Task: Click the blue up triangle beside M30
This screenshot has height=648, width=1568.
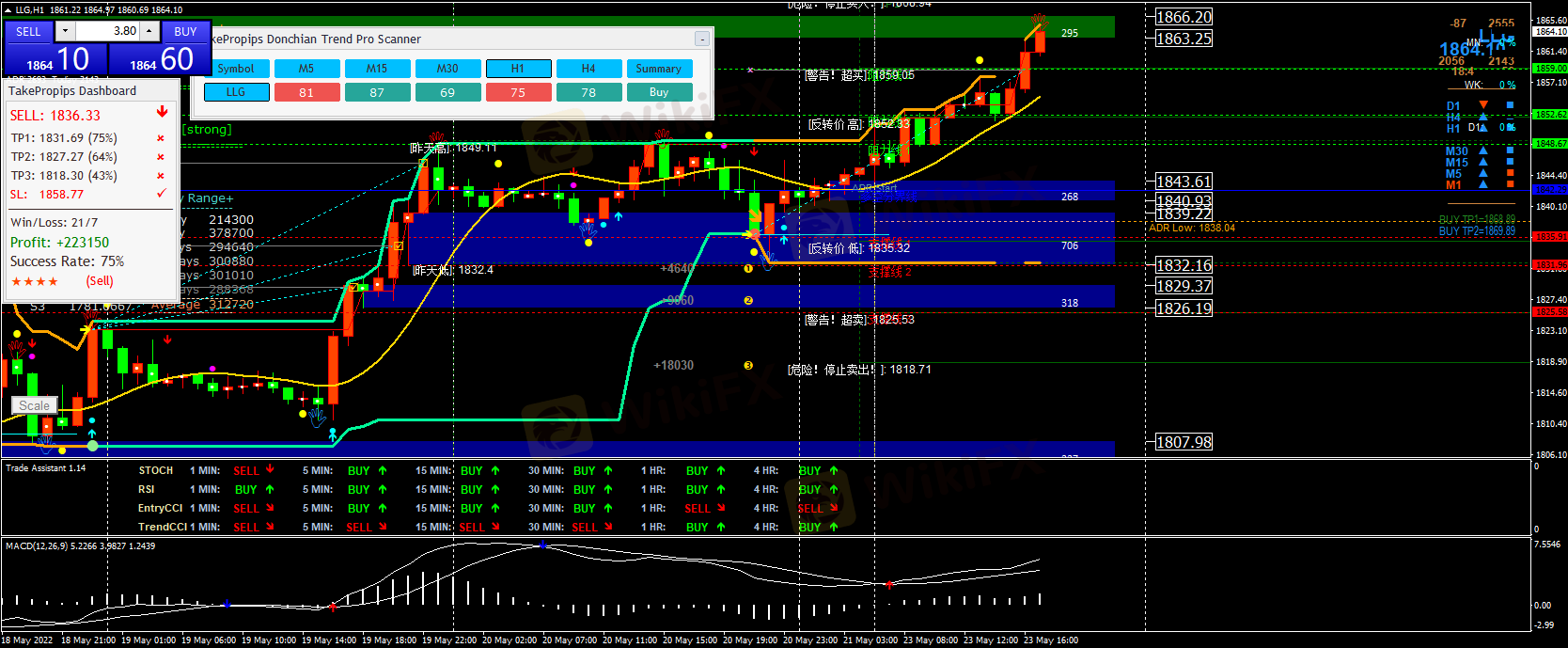Action: 1483,150
